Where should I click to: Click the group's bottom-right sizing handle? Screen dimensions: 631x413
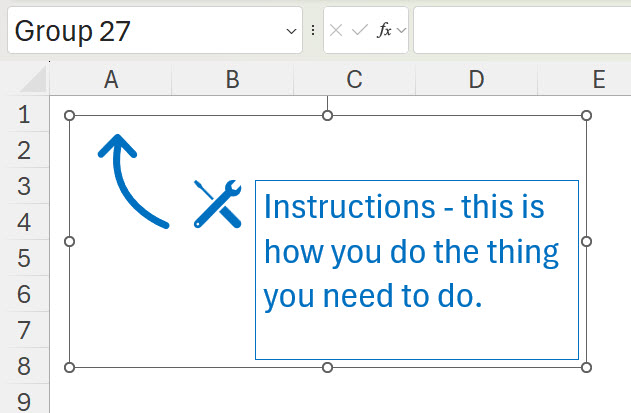click(x=586, y=367)
